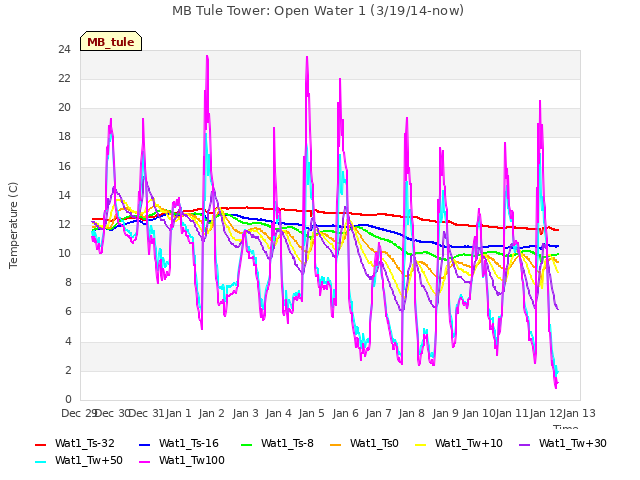Click the magenta peak near Jan 5
Screen dimensions: 640x480
point(307,57)
